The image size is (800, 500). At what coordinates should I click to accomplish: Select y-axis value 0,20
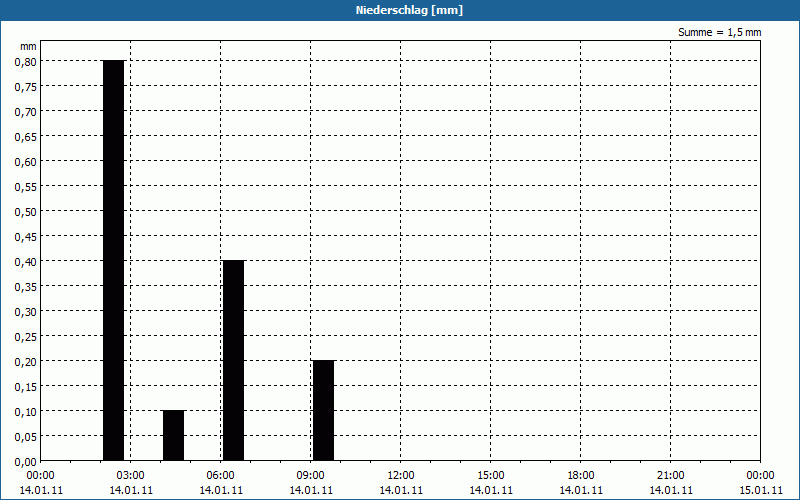[x=26, y=361]
